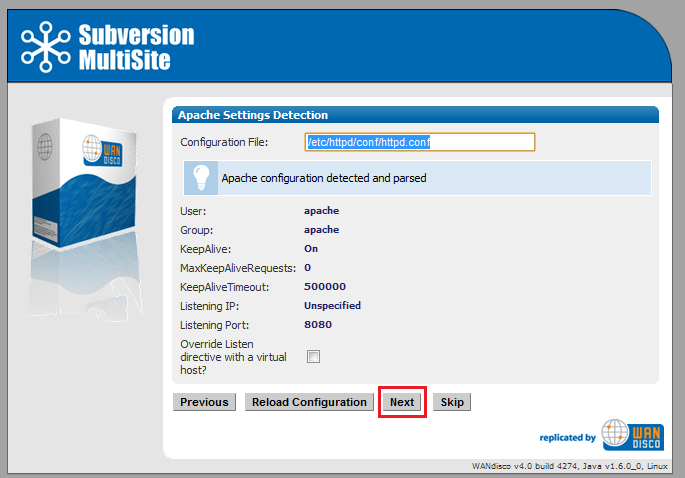Go back with the Previous button

point(204,402)
